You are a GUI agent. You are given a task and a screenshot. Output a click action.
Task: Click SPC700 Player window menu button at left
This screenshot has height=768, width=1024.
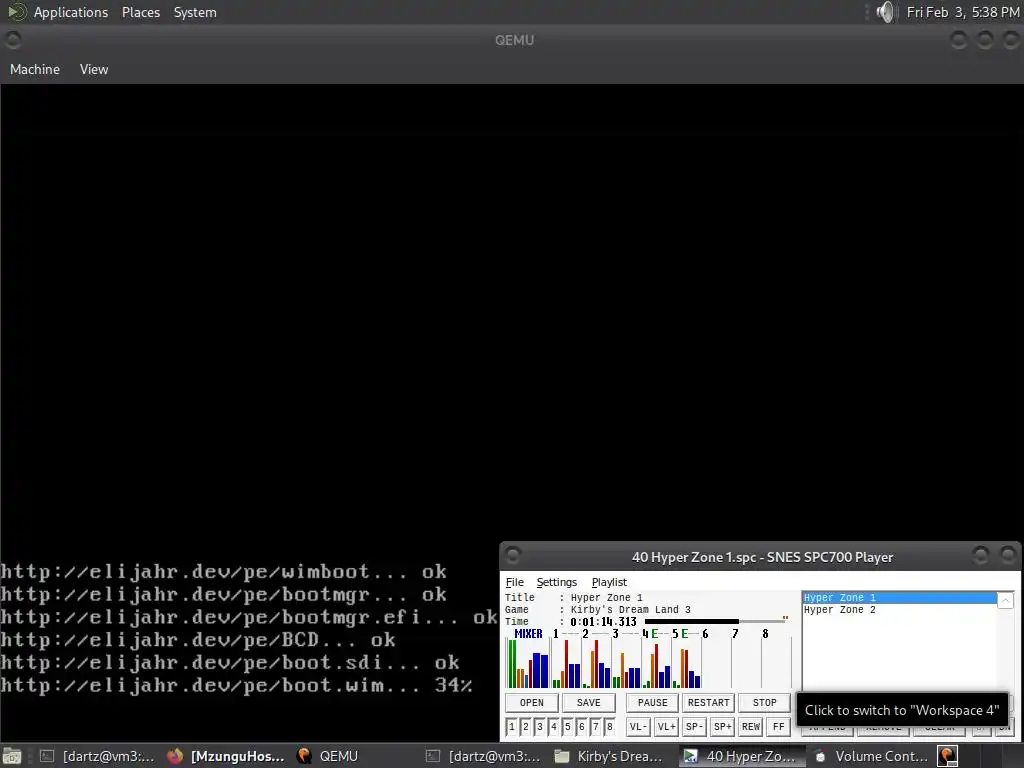coord(513,556)
